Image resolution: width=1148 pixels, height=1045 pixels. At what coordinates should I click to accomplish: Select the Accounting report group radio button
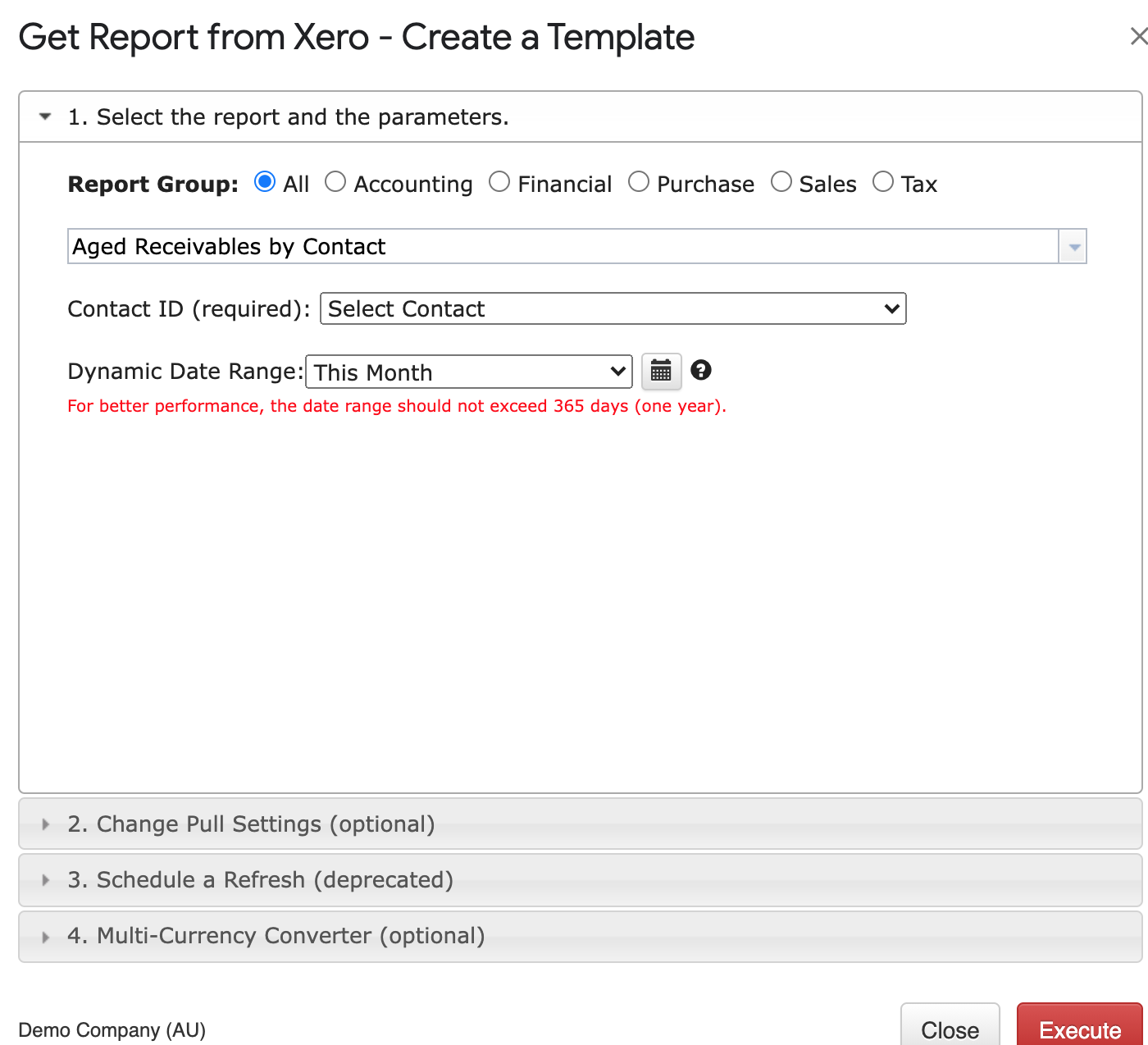click(x=335, y=181)
